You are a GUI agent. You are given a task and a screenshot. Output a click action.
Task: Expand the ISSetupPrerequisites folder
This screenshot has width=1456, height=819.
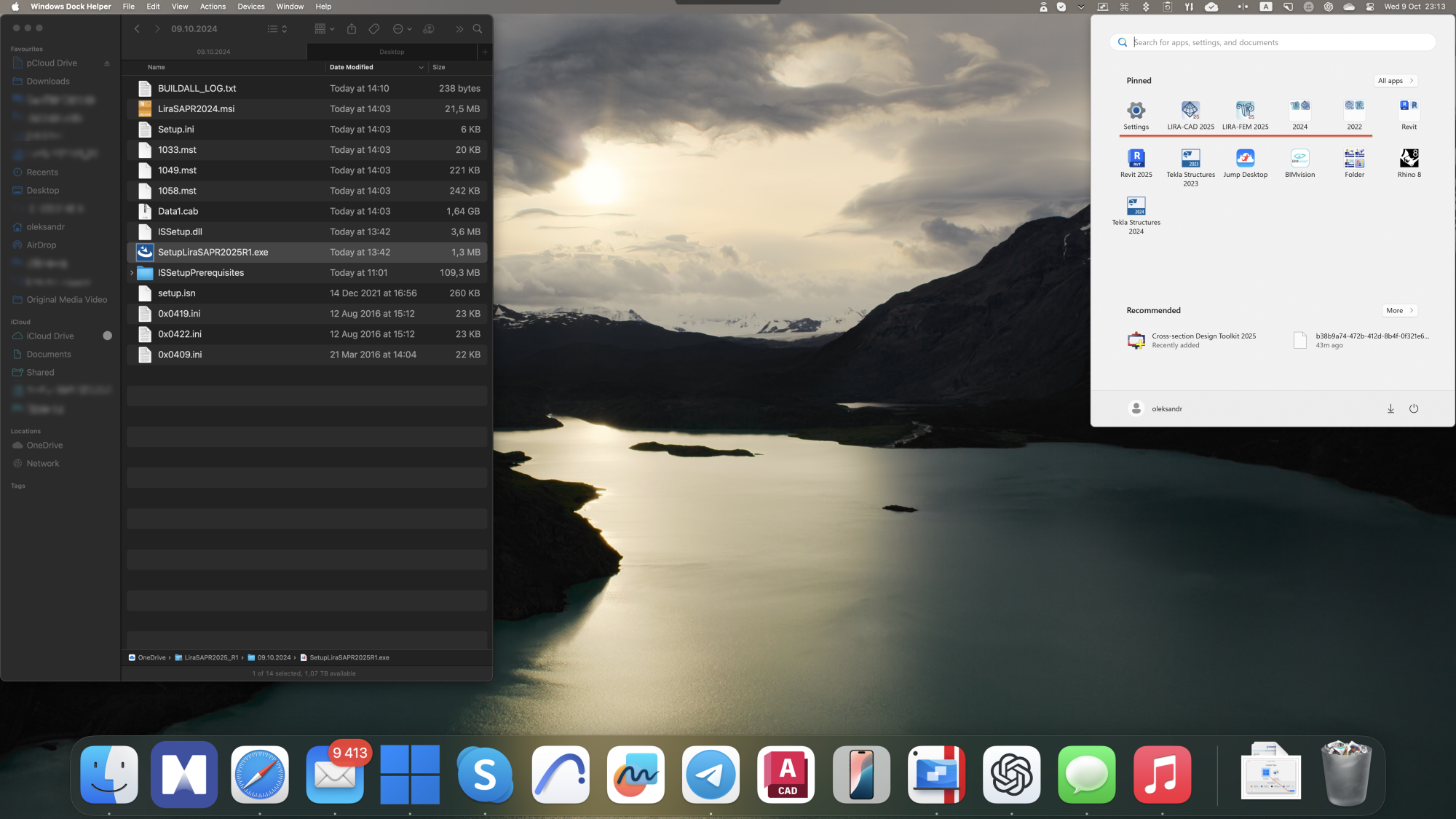(132, 273)
